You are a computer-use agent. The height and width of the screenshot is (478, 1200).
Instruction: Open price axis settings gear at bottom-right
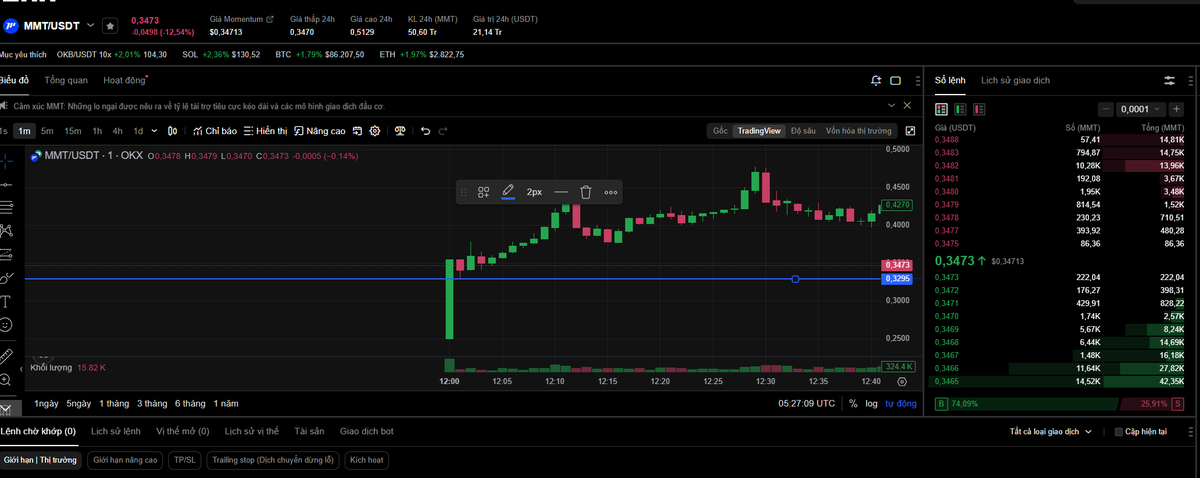[902, 381]
